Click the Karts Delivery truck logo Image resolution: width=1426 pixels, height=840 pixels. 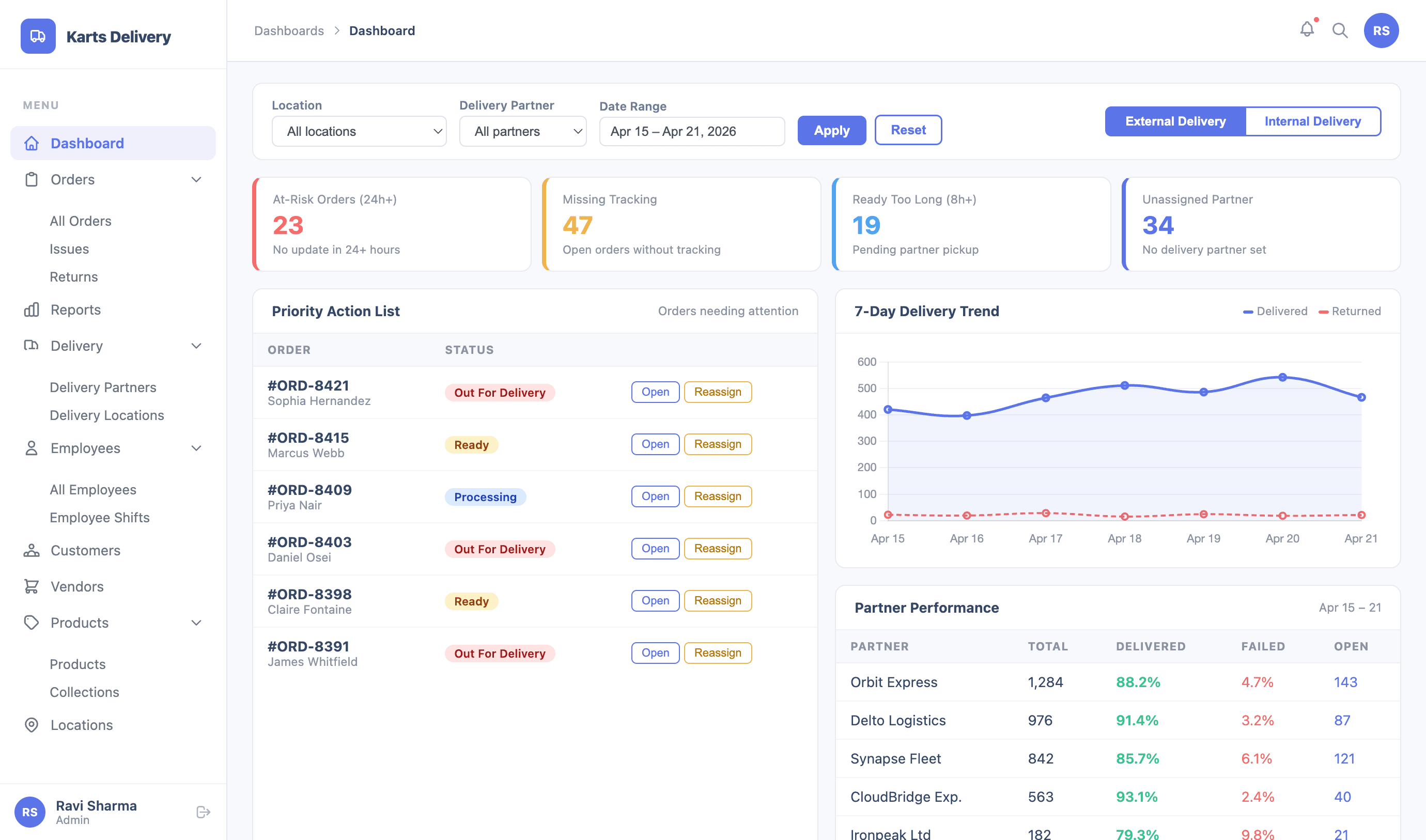38,36
